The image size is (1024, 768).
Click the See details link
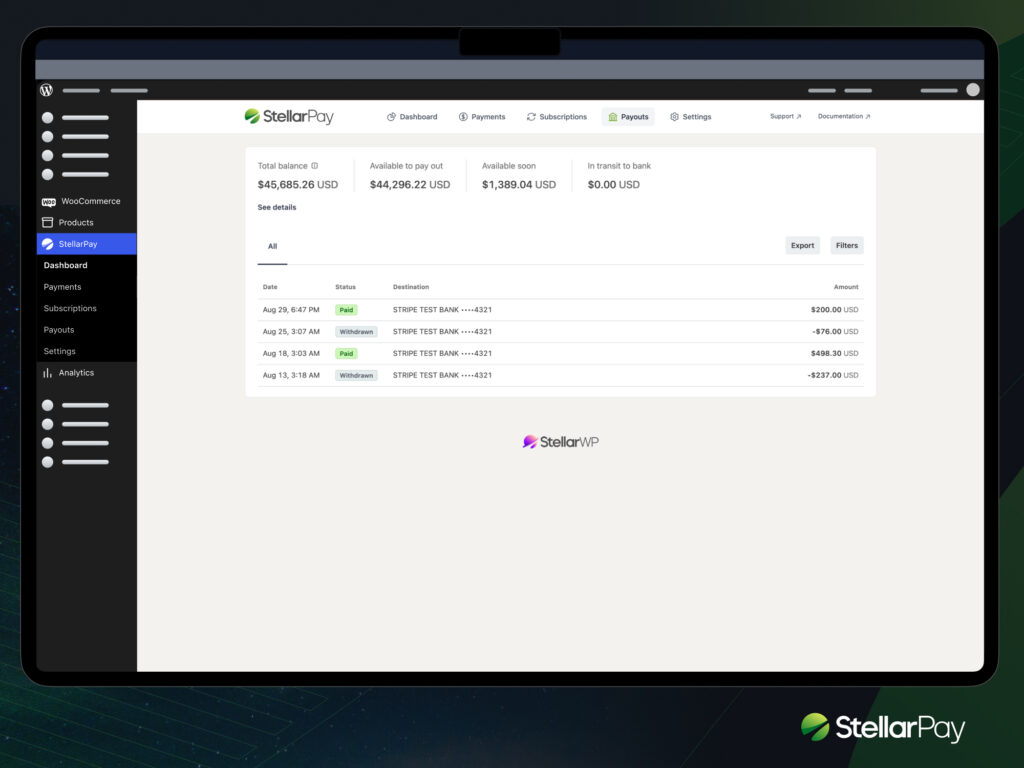(x=276, y=206)
